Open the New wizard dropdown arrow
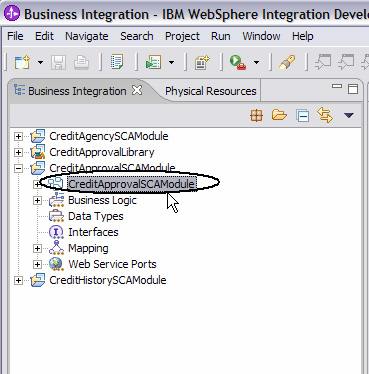Screen dimensions: 369x374 pos(40,62)
